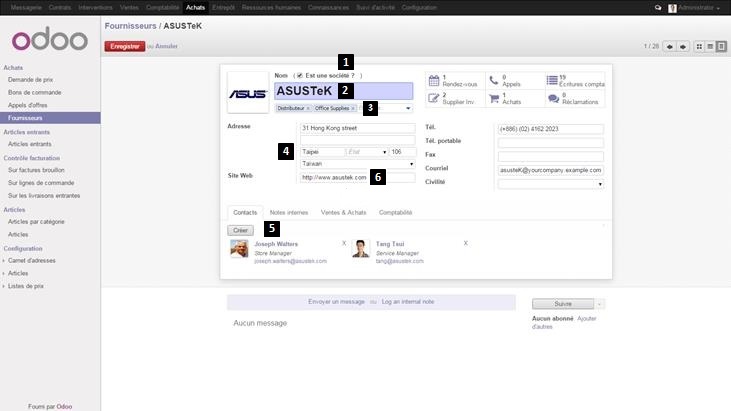Click the Site Web field
This screenshot has width=731, height=411.
(358, 178)
